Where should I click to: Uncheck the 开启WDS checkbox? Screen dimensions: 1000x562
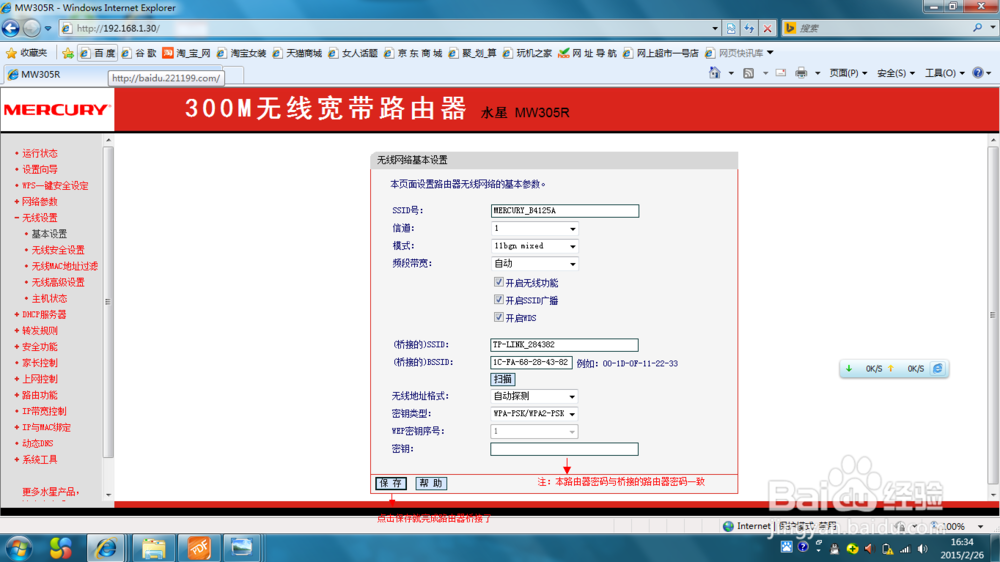499,317
